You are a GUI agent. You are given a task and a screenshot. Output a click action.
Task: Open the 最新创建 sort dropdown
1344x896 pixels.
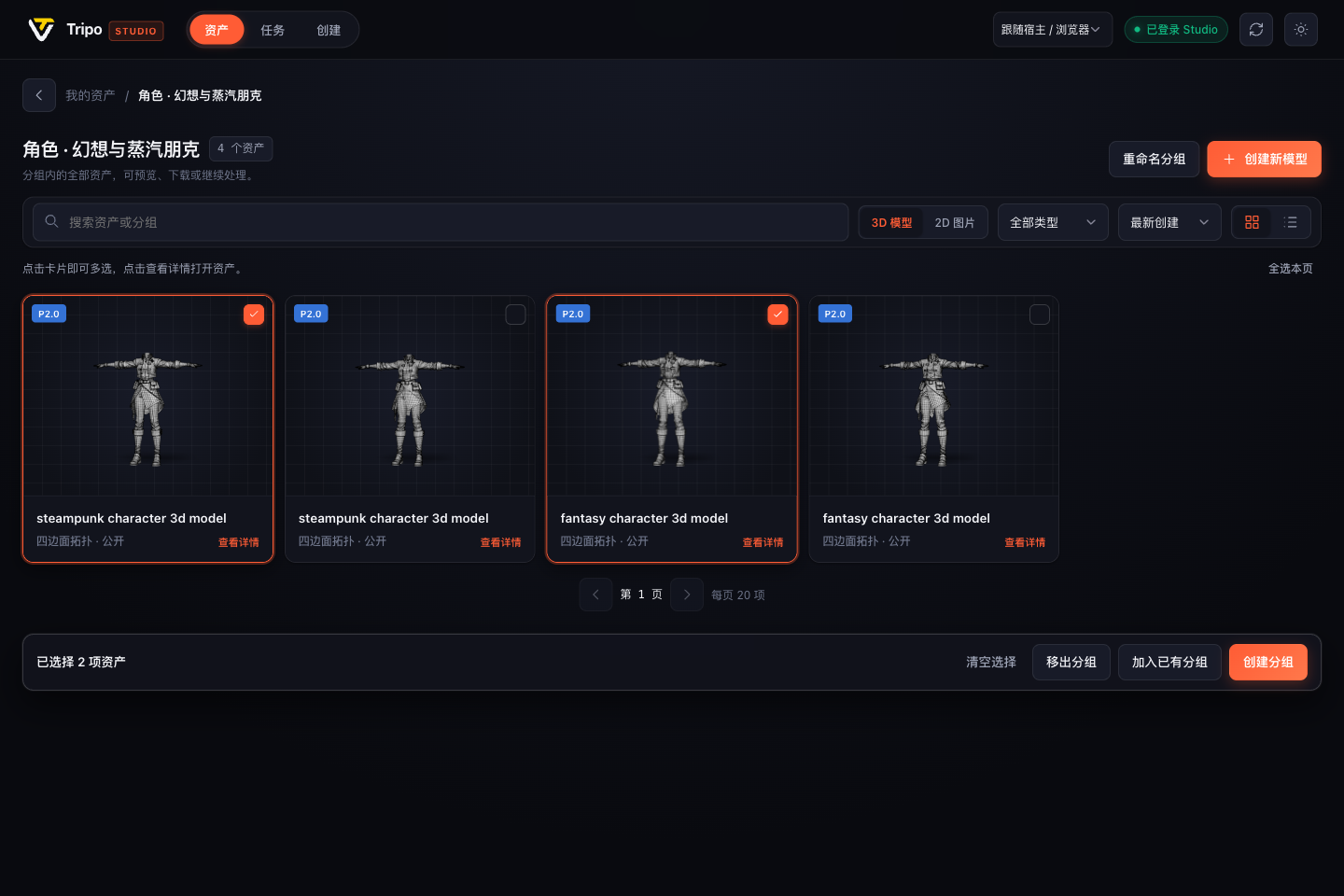1169,222
